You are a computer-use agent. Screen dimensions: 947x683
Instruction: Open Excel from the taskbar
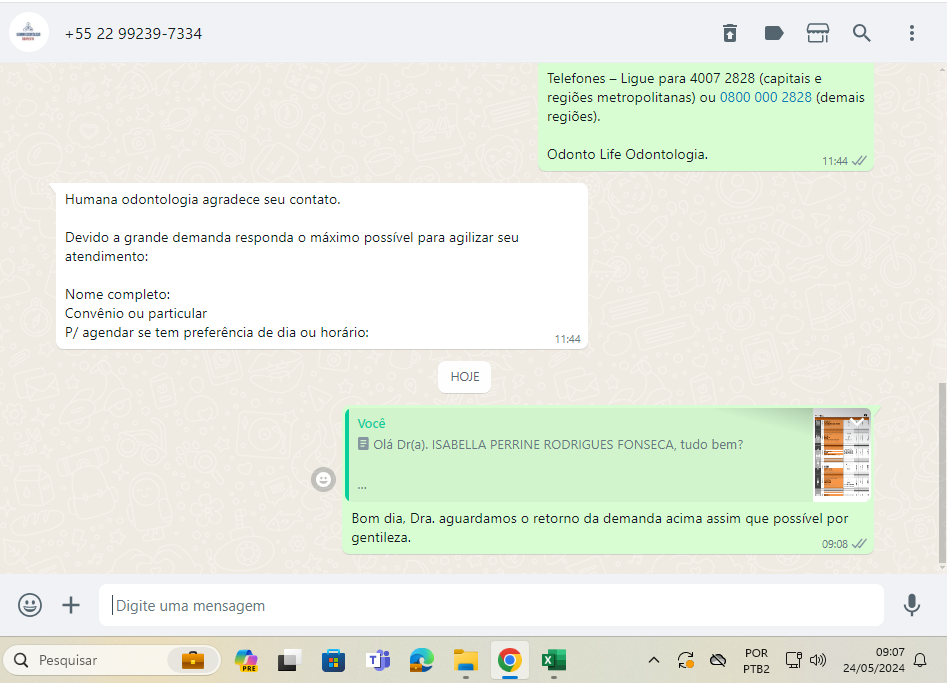tap(553, 660)
